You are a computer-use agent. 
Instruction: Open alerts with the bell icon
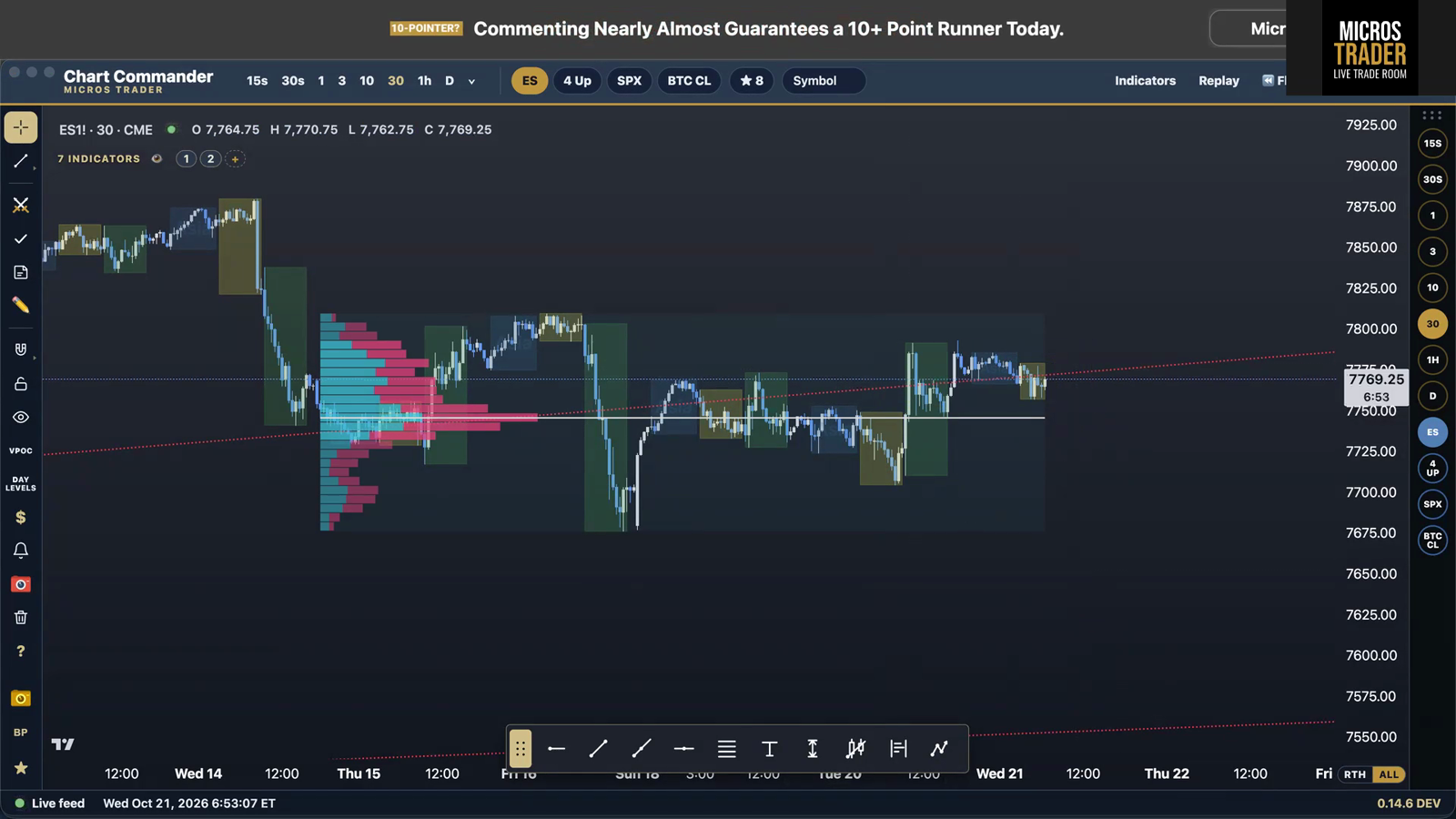[x=21, y=551]
